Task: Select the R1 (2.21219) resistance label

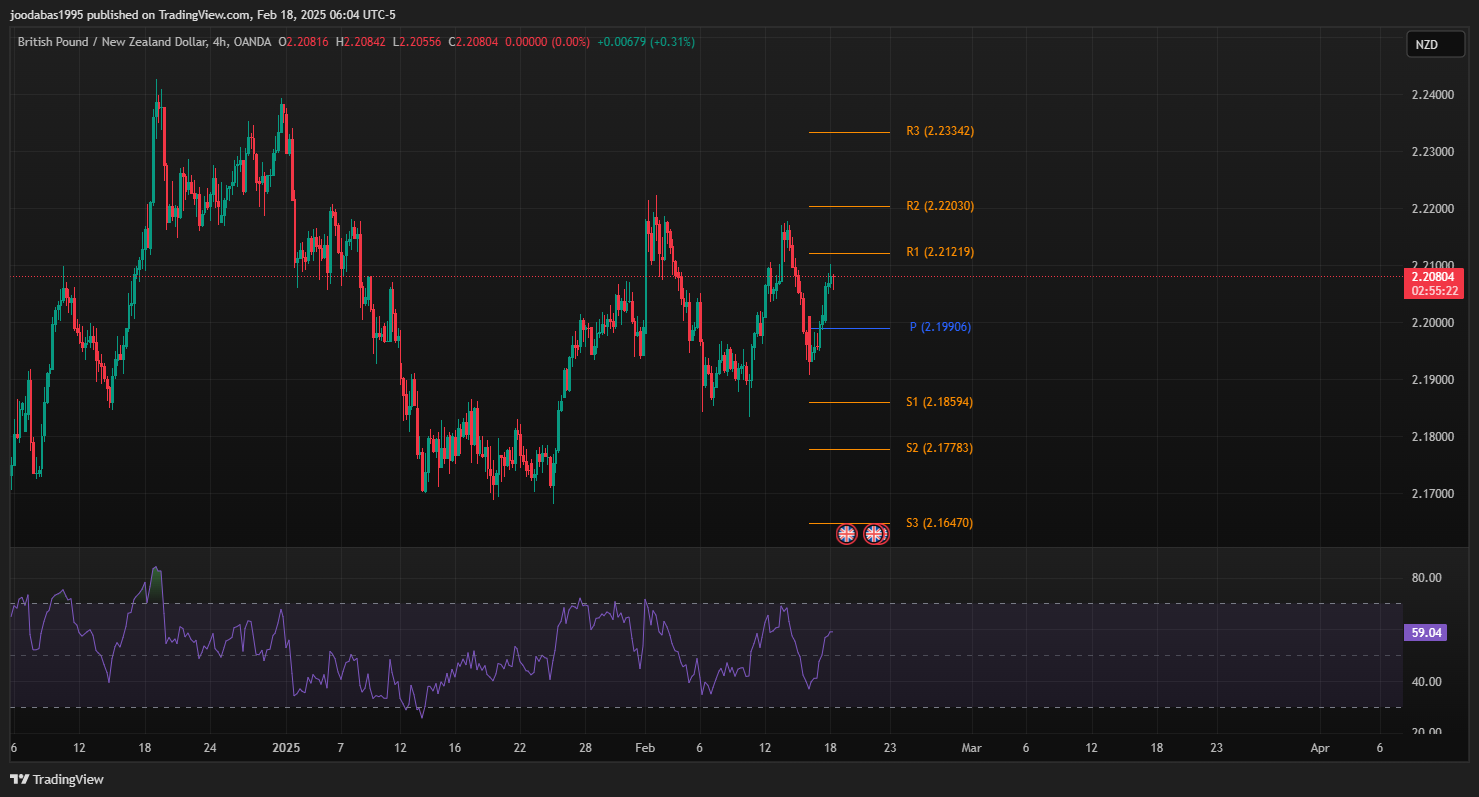Action: (x=939, y=252)
